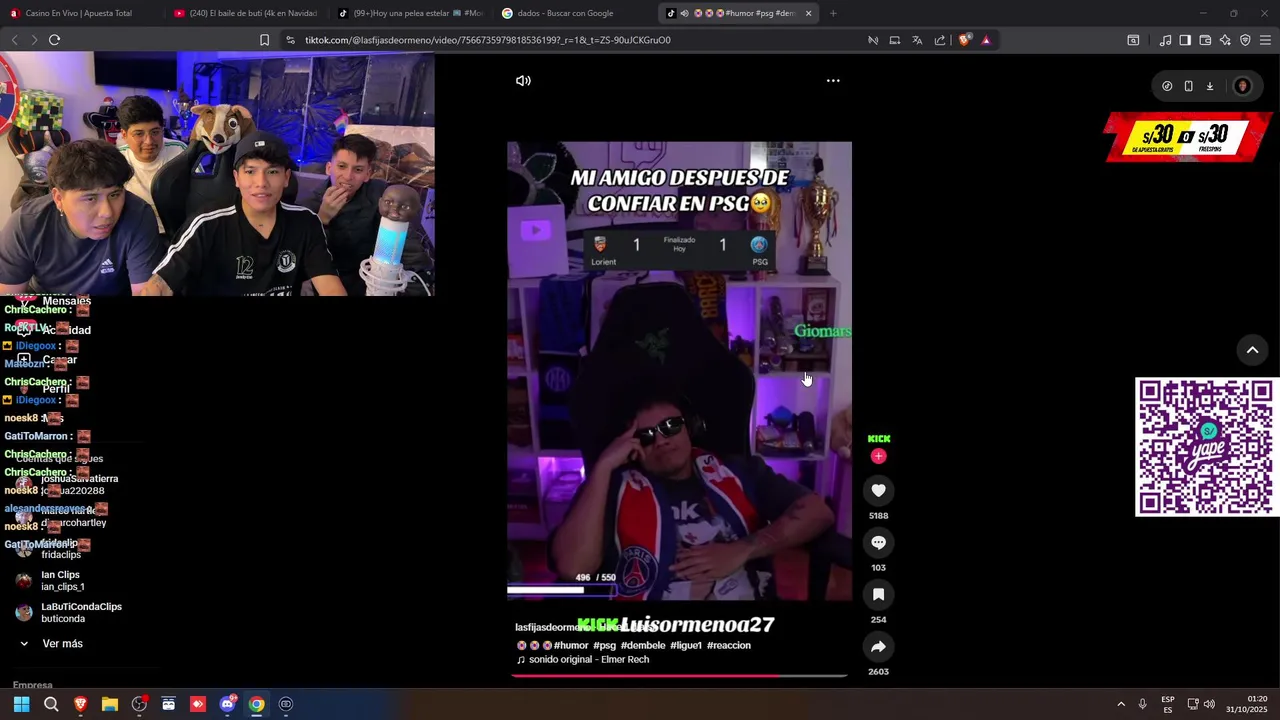Open the translate page icon

click(917, 40)
